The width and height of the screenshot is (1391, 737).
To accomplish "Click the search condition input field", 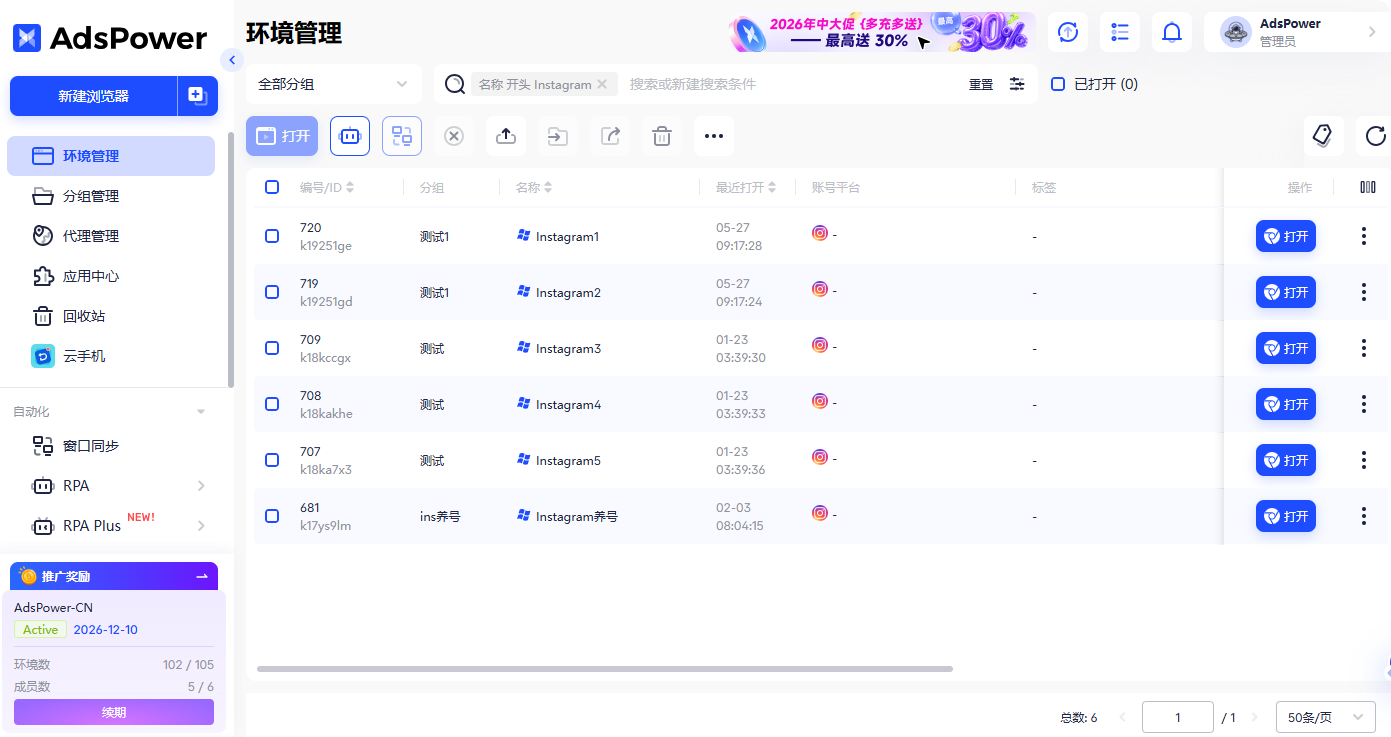I will 790,84.
